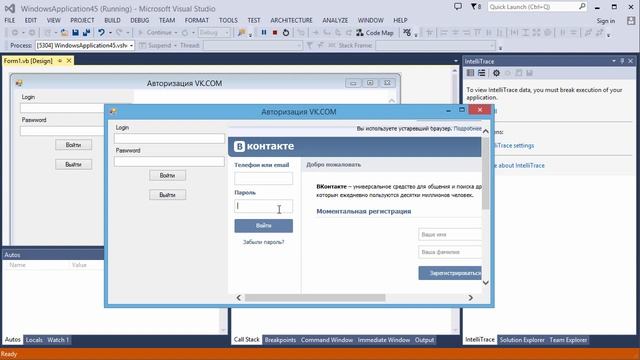640x360 pixels.
Task: Click the running form's title bar icon
Action: click(113, 111)
